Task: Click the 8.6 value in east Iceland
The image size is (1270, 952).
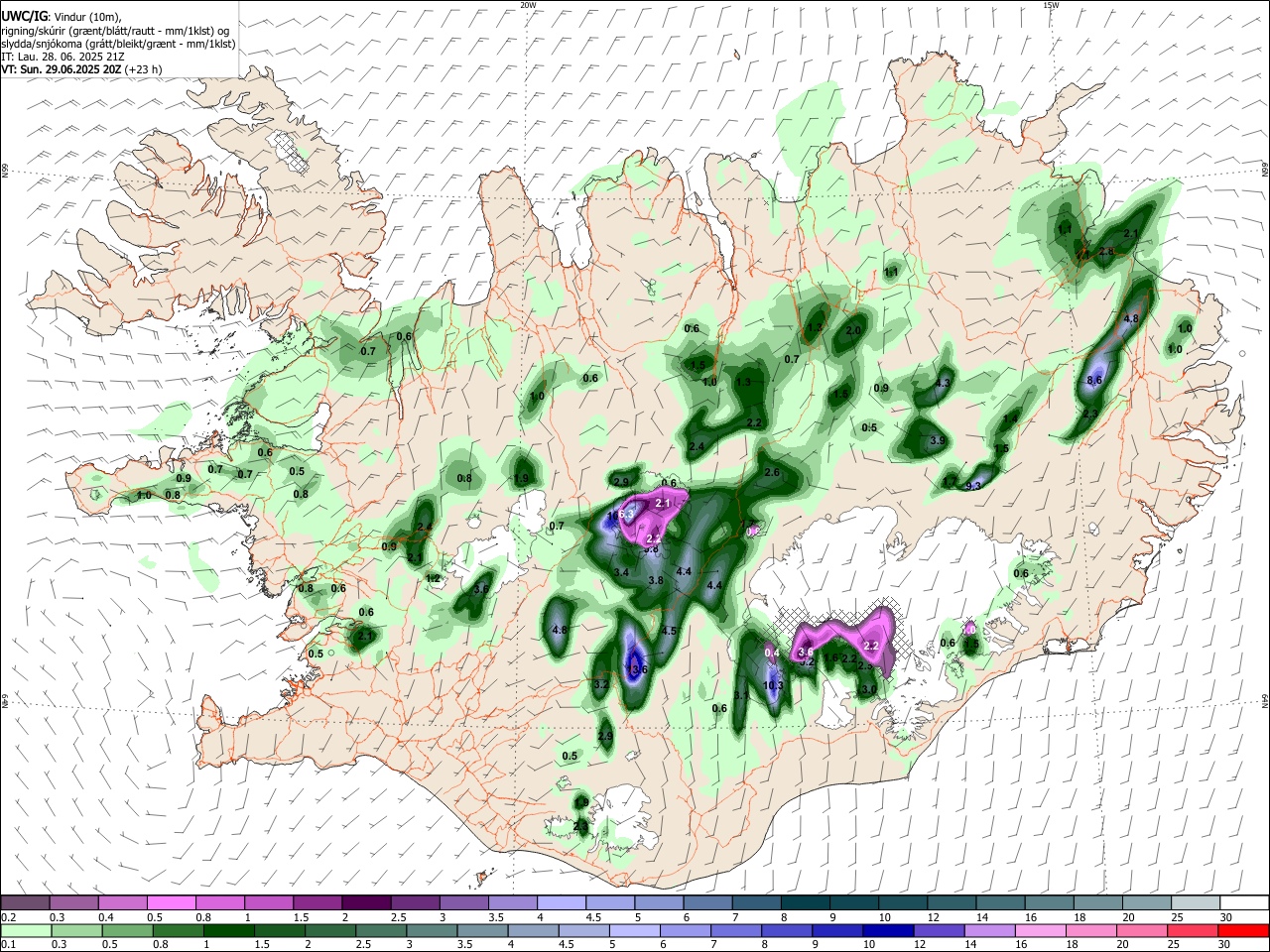Action: tap(1095, 380)
